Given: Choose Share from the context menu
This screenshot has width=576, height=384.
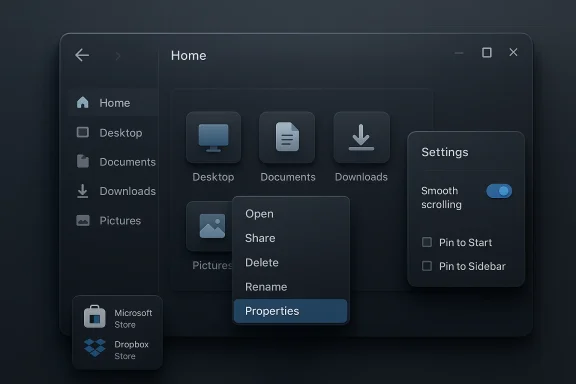Looking at the screenshot, I should [291, 238].
